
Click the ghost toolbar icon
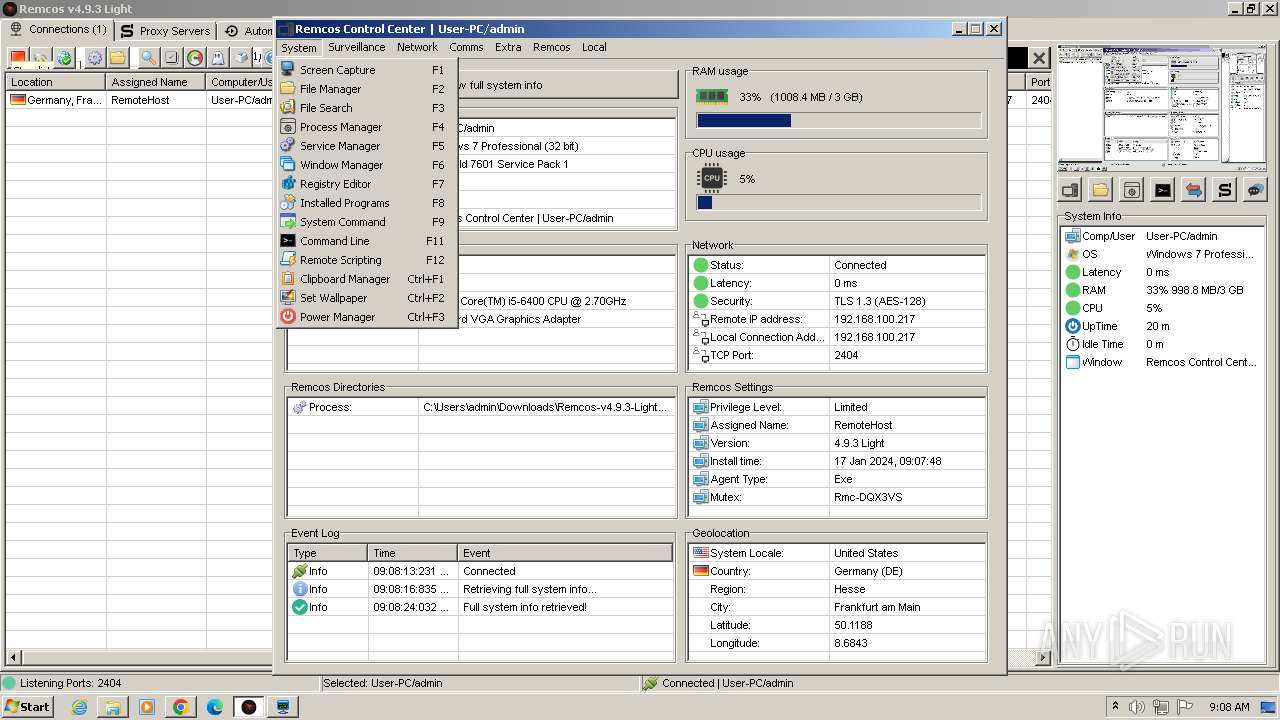click(x=218, y=58)
